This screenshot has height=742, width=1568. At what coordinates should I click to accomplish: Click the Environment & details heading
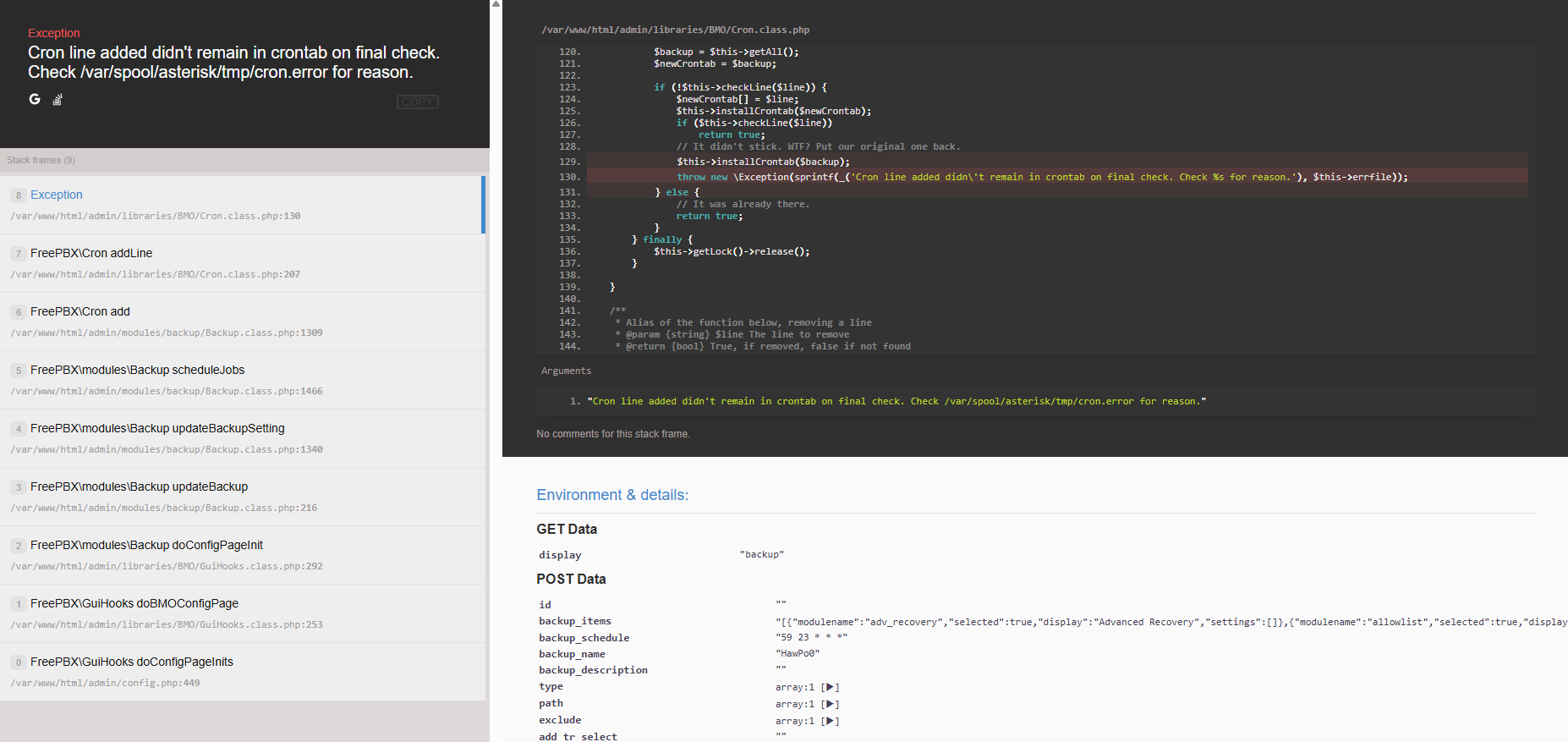tap(612, 495)
